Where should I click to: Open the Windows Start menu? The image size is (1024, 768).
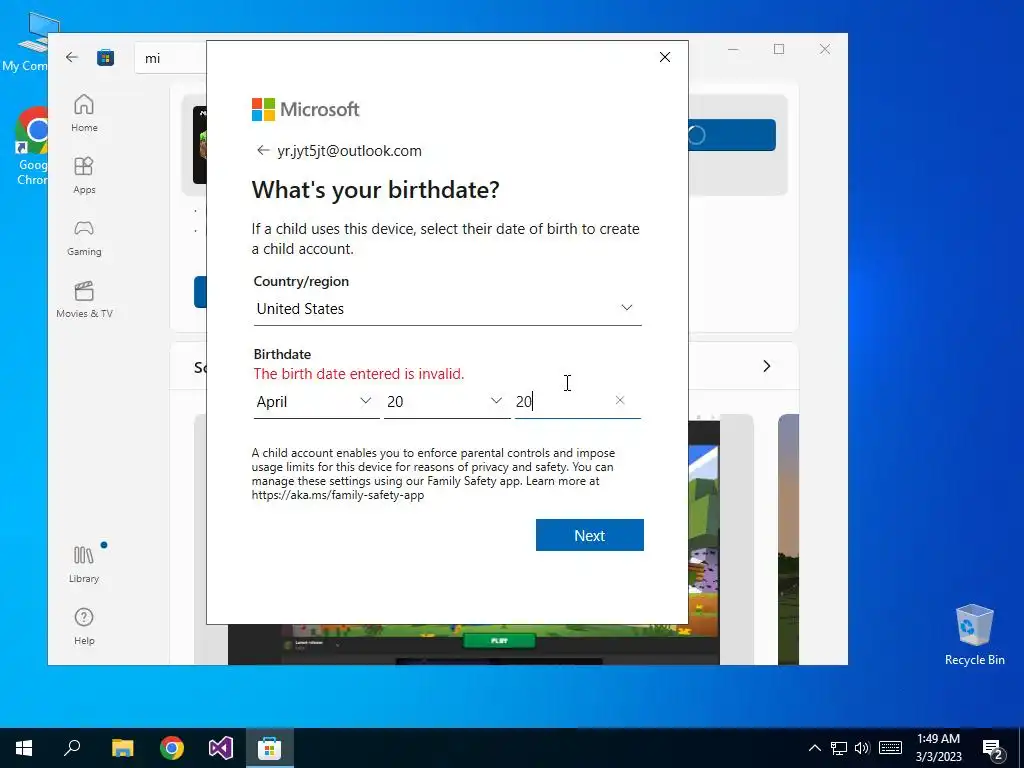[x=24, y=748]
